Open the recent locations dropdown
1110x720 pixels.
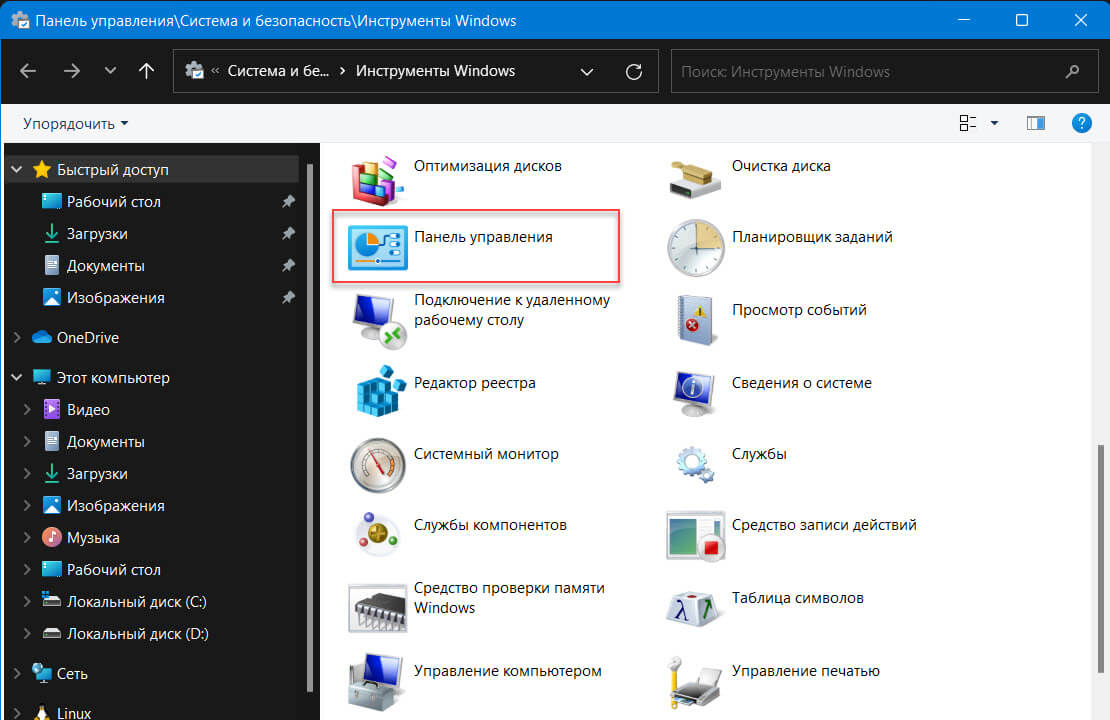[x=110, y=71]
